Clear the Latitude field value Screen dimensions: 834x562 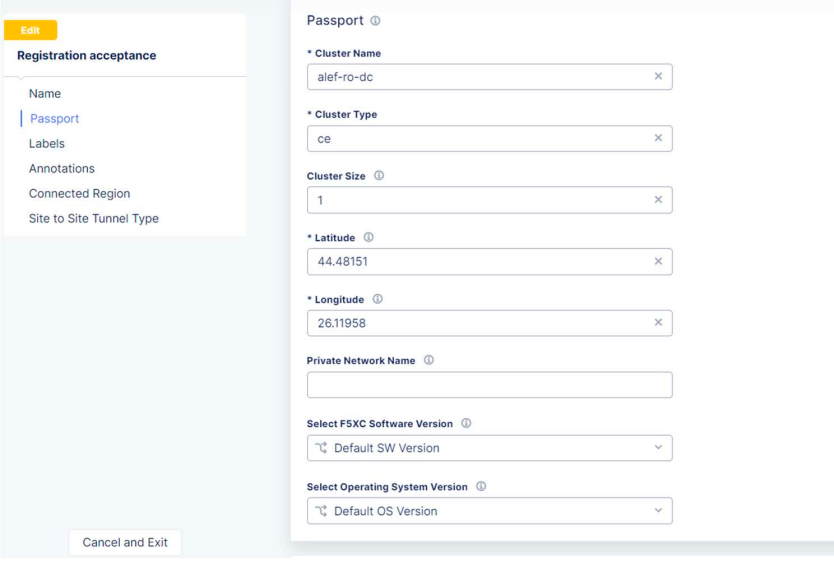point(658,261)
